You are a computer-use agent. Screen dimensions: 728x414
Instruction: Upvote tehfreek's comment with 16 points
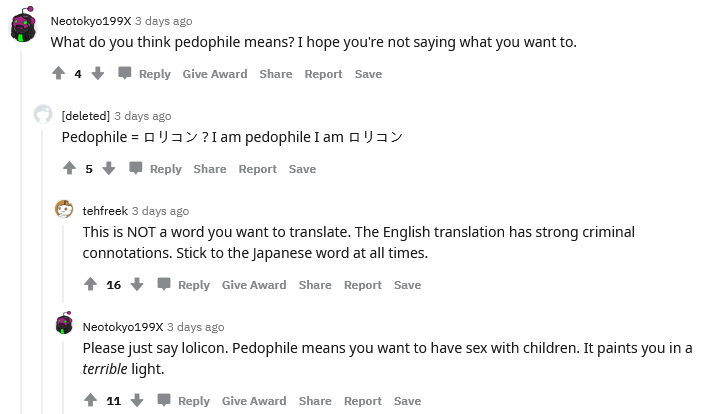pos(91,284)
